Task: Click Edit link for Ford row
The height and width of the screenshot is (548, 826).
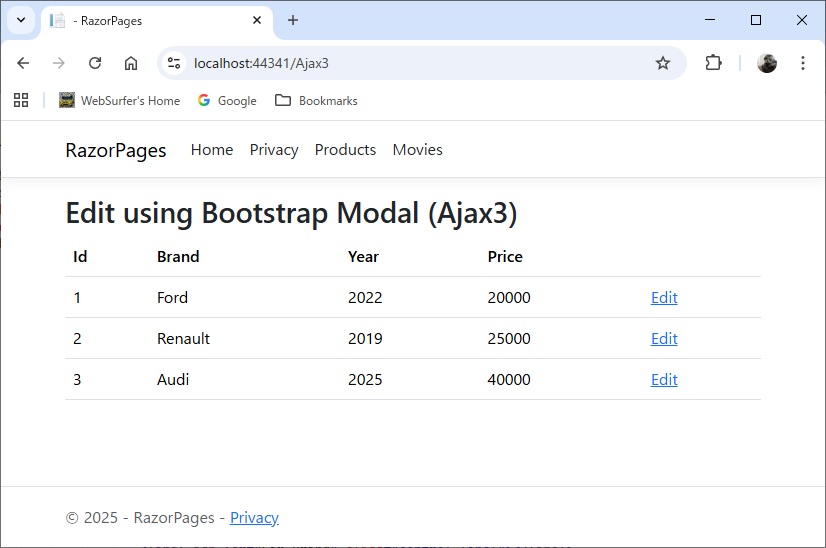Action: click(664, 298)
